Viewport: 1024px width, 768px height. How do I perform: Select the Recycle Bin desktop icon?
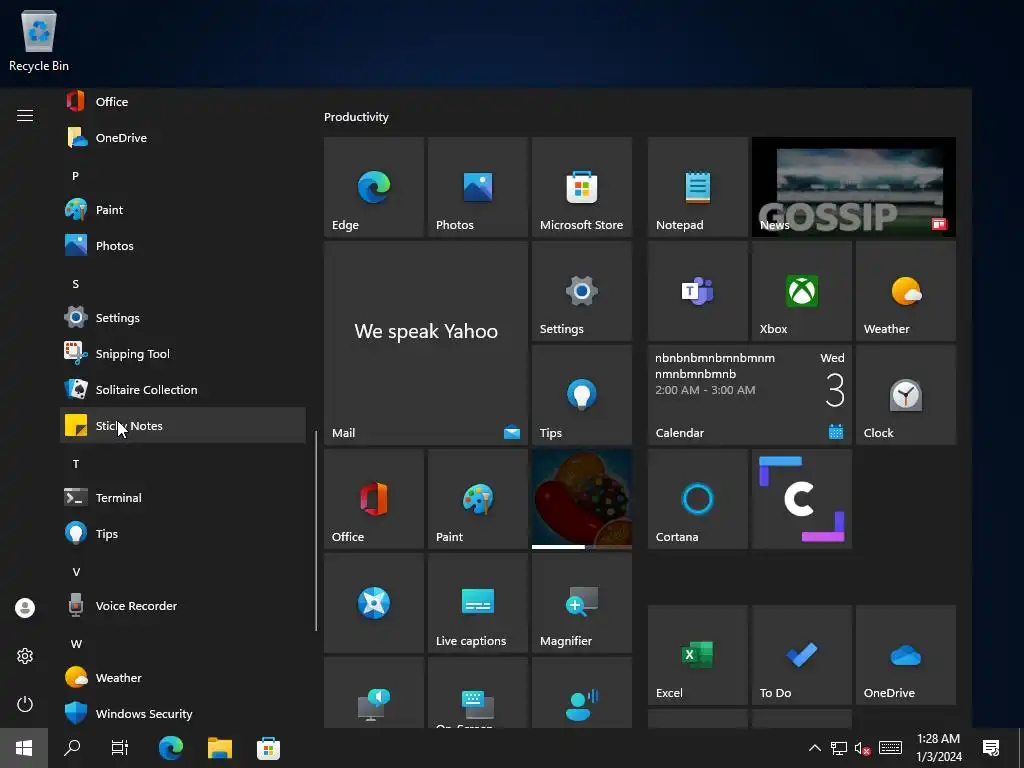(x=39, y=40)
